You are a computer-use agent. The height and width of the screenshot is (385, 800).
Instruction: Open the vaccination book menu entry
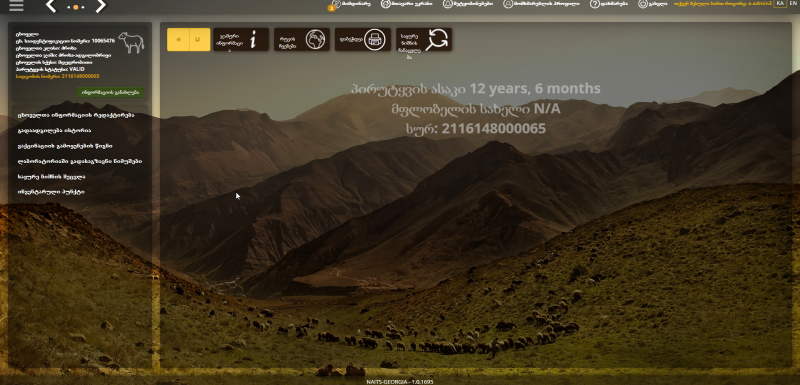pyautogui.click(x=65, y=146)
